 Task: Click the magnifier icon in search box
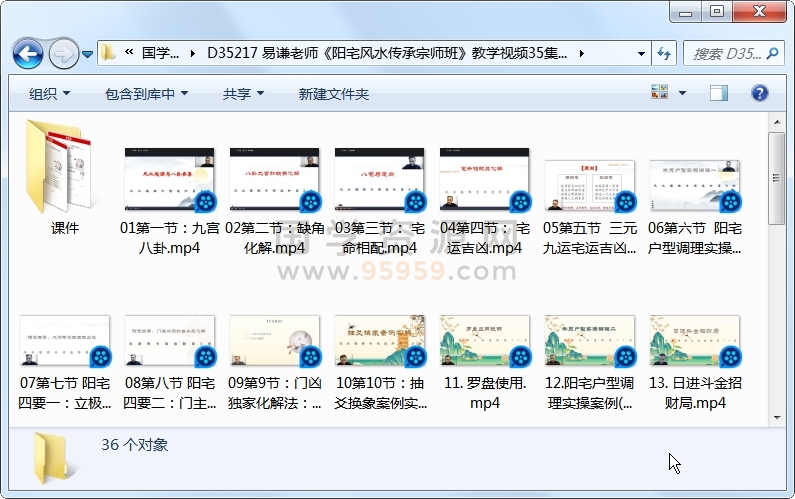[x=773, y=53]
